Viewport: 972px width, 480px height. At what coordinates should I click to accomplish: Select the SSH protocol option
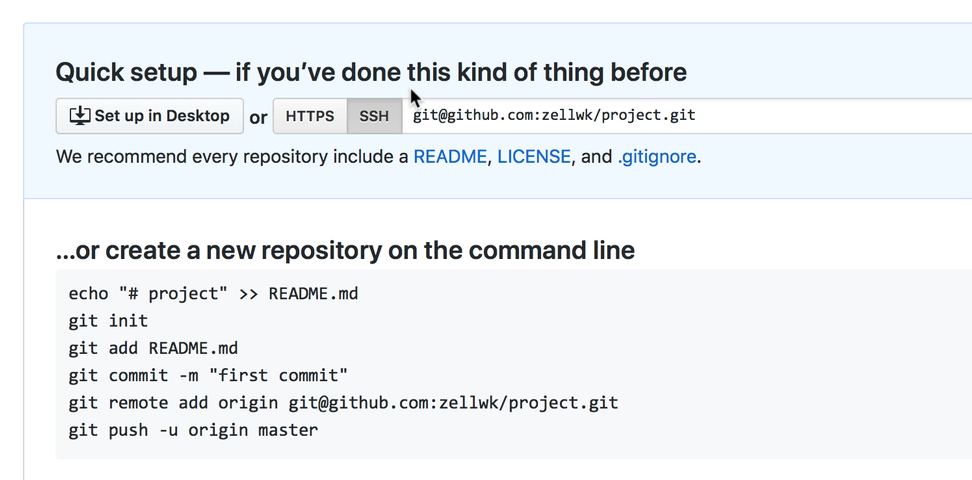pos(374,116)
